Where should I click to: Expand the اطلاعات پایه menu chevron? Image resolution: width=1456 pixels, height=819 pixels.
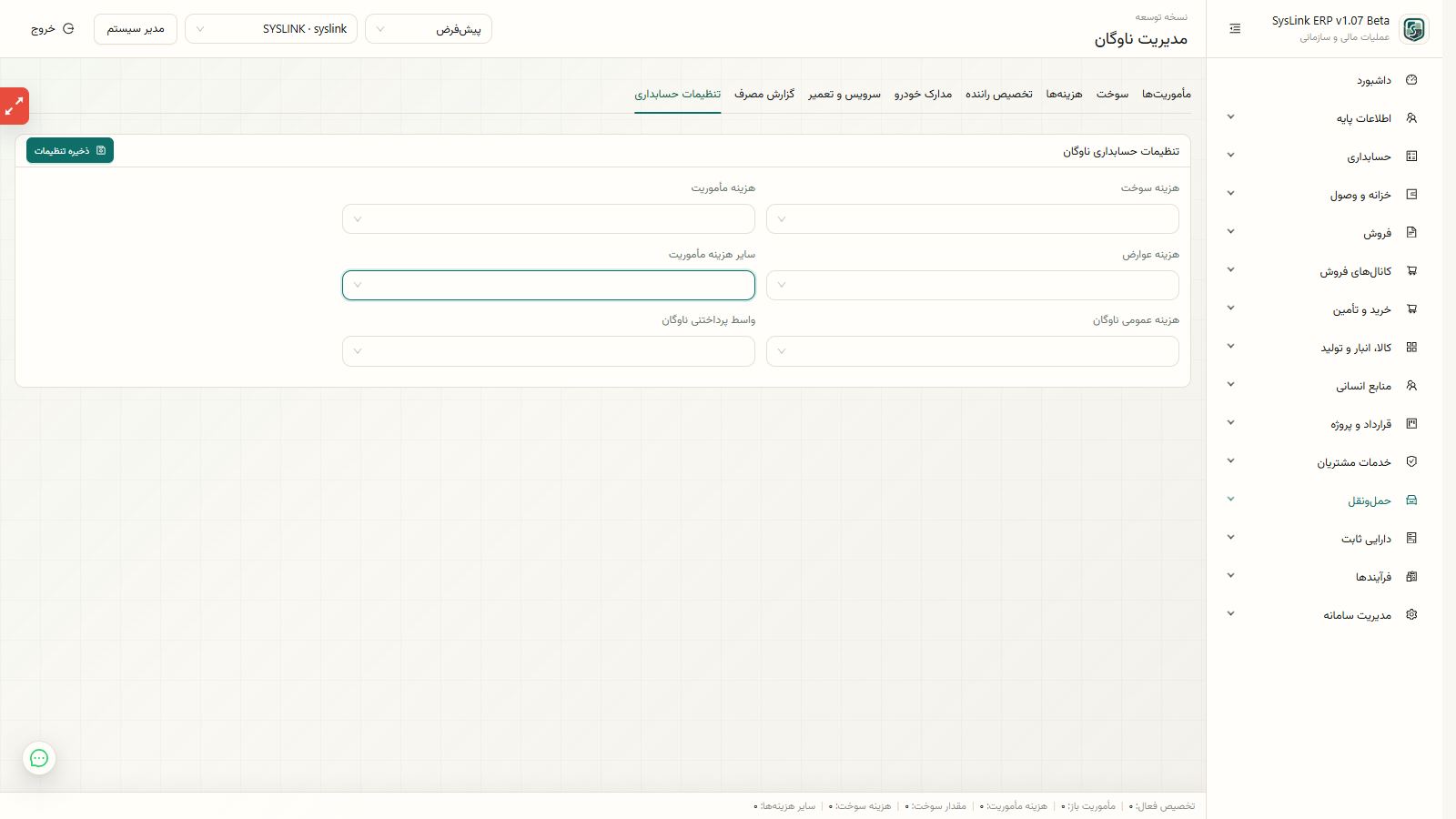tap(1230, 117)
